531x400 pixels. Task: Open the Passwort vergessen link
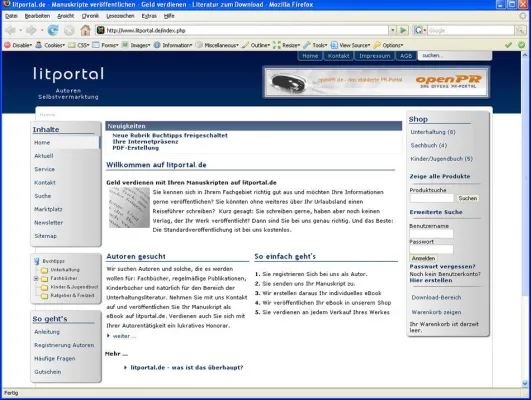pyautogui.click(x=442, y=267)
